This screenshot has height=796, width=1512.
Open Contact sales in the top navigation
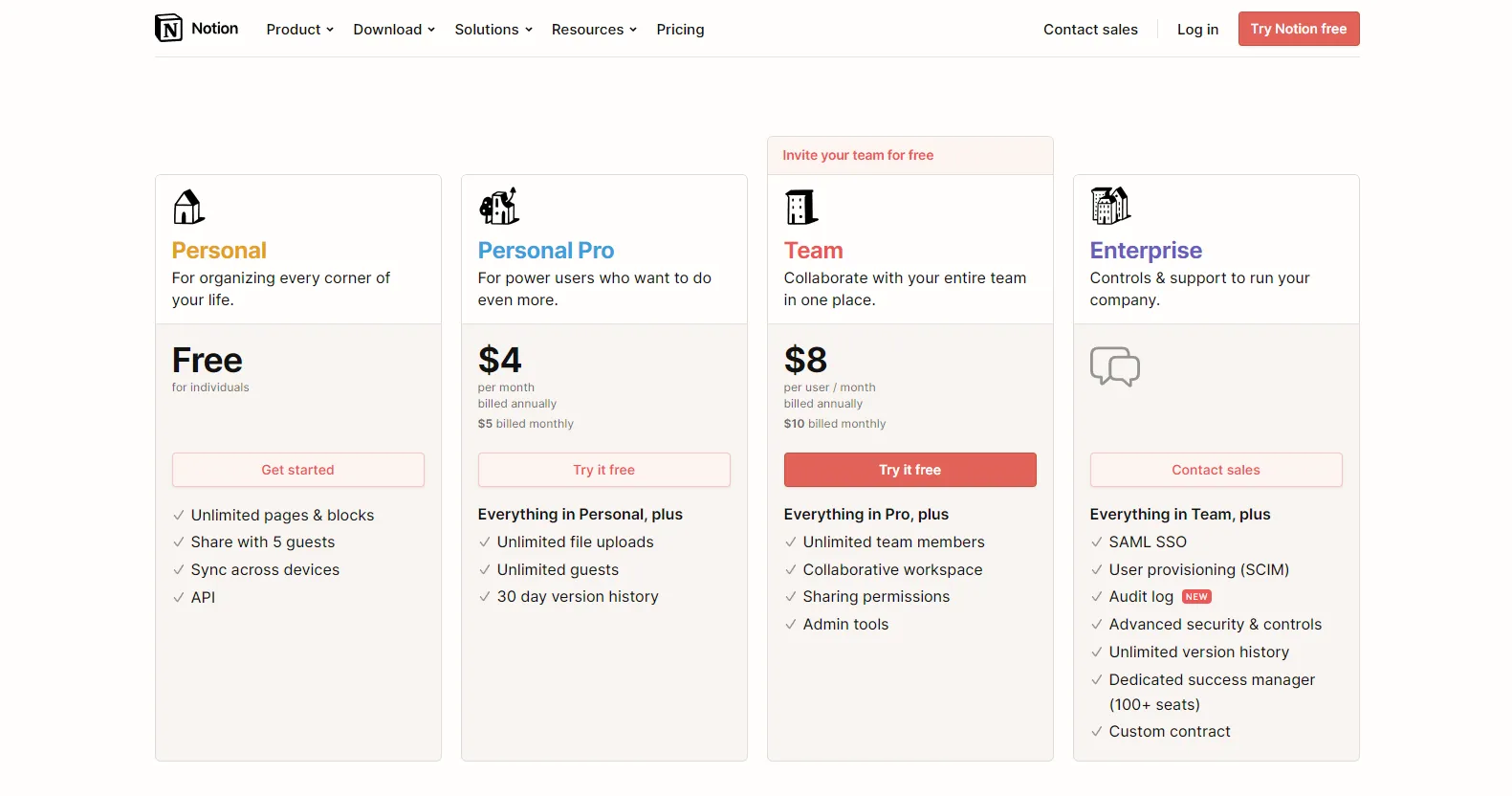tap(1090, 30)
